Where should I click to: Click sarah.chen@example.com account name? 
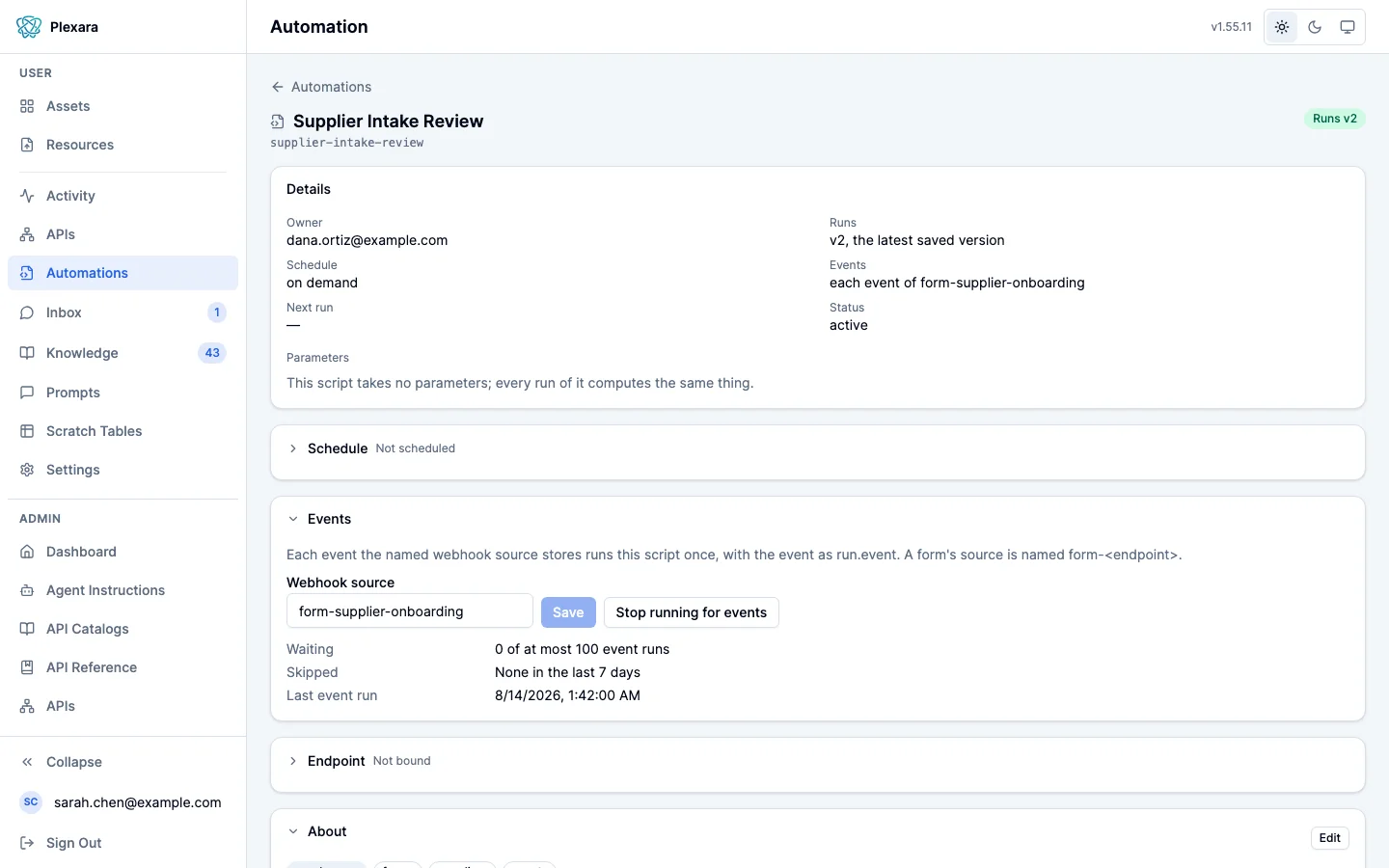click(138, 802)
